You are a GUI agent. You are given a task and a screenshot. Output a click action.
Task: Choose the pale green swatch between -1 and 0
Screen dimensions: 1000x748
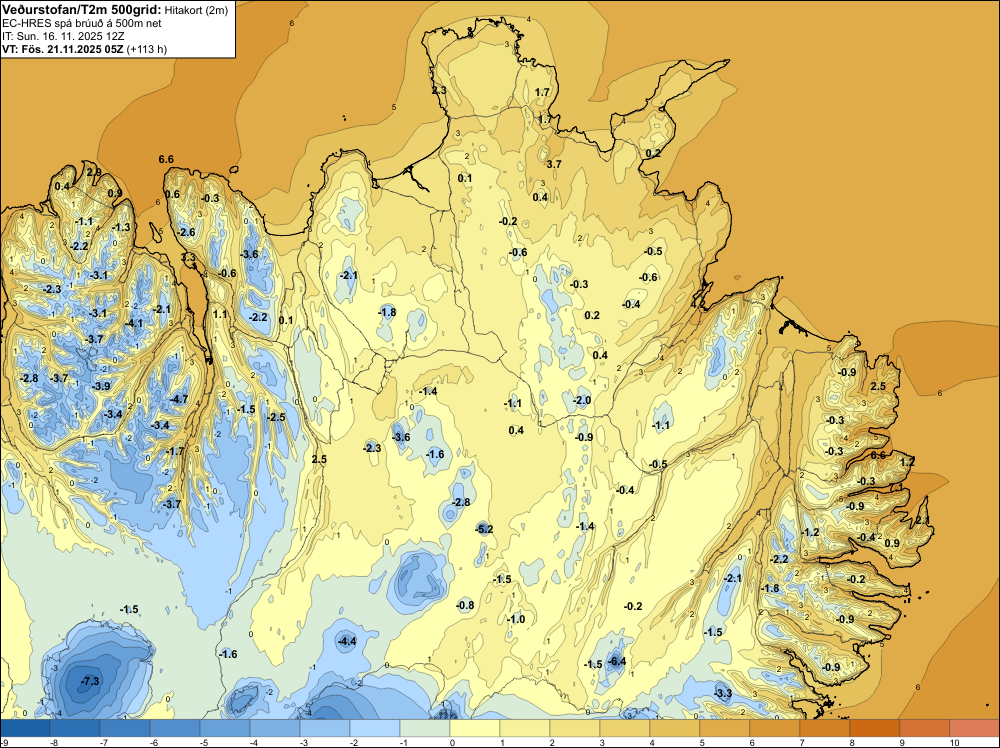pyautogui.click(x=425, y=728)
